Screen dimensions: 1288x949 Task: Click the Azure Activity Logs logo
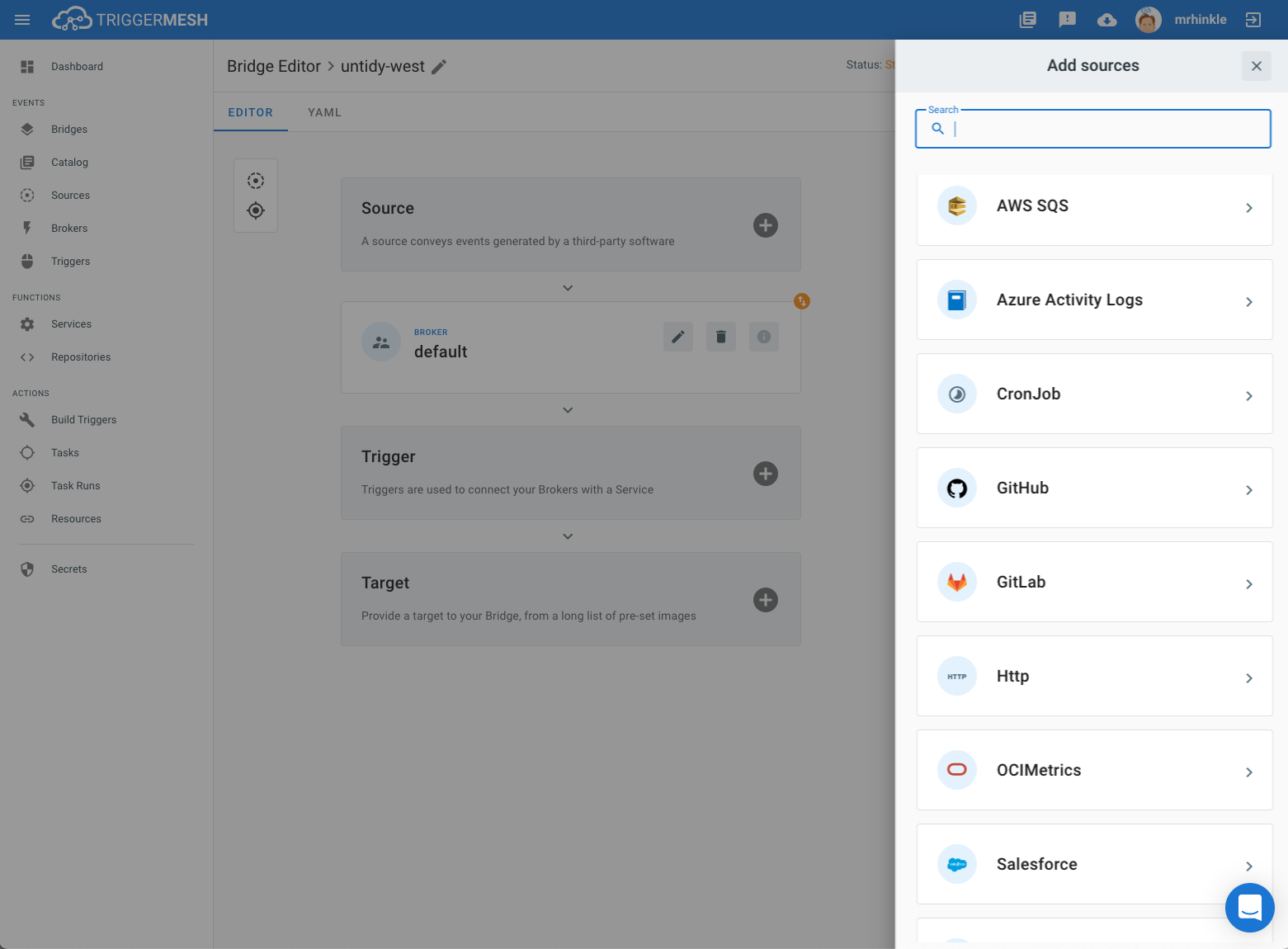957,300
